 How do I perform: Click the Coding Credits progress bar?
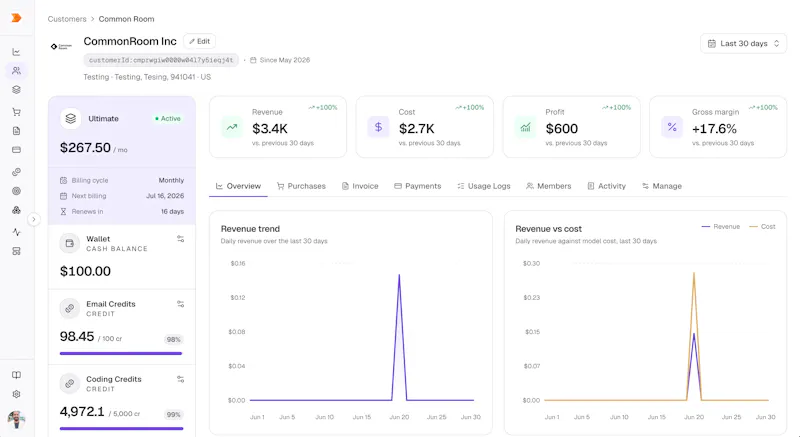click(x=121, y=428)
